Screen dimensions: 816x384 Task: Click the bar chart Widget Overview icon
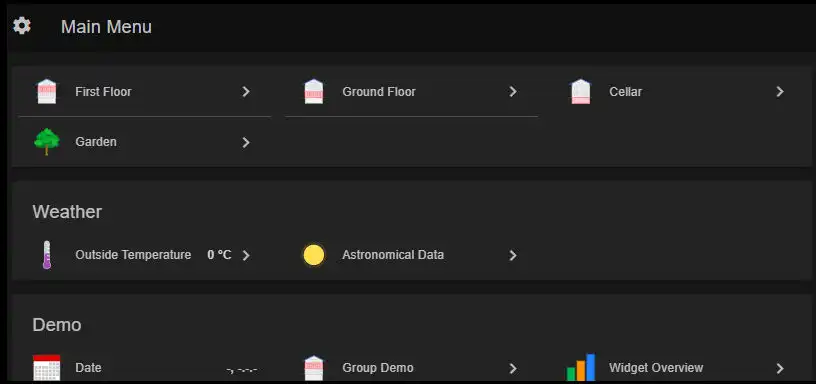point(581,367)
